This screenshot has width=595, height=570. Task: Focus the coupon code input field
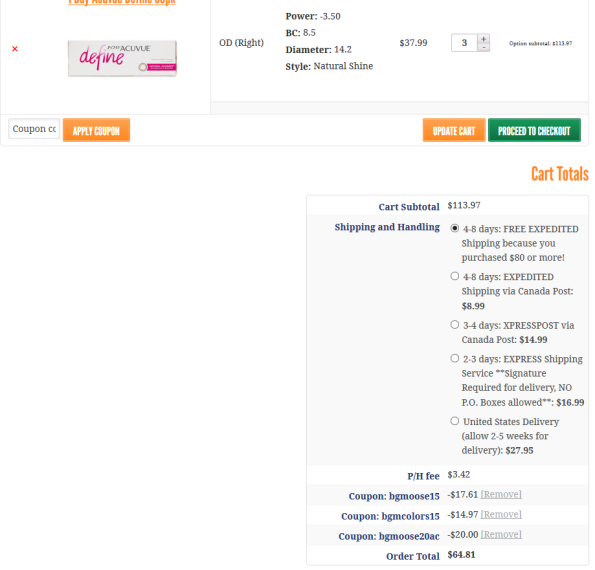point(34,129)
